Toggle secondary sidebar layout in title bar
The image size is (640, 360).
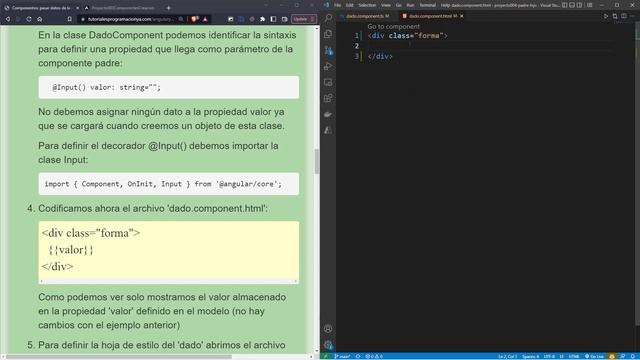click(x=579, y=5)
